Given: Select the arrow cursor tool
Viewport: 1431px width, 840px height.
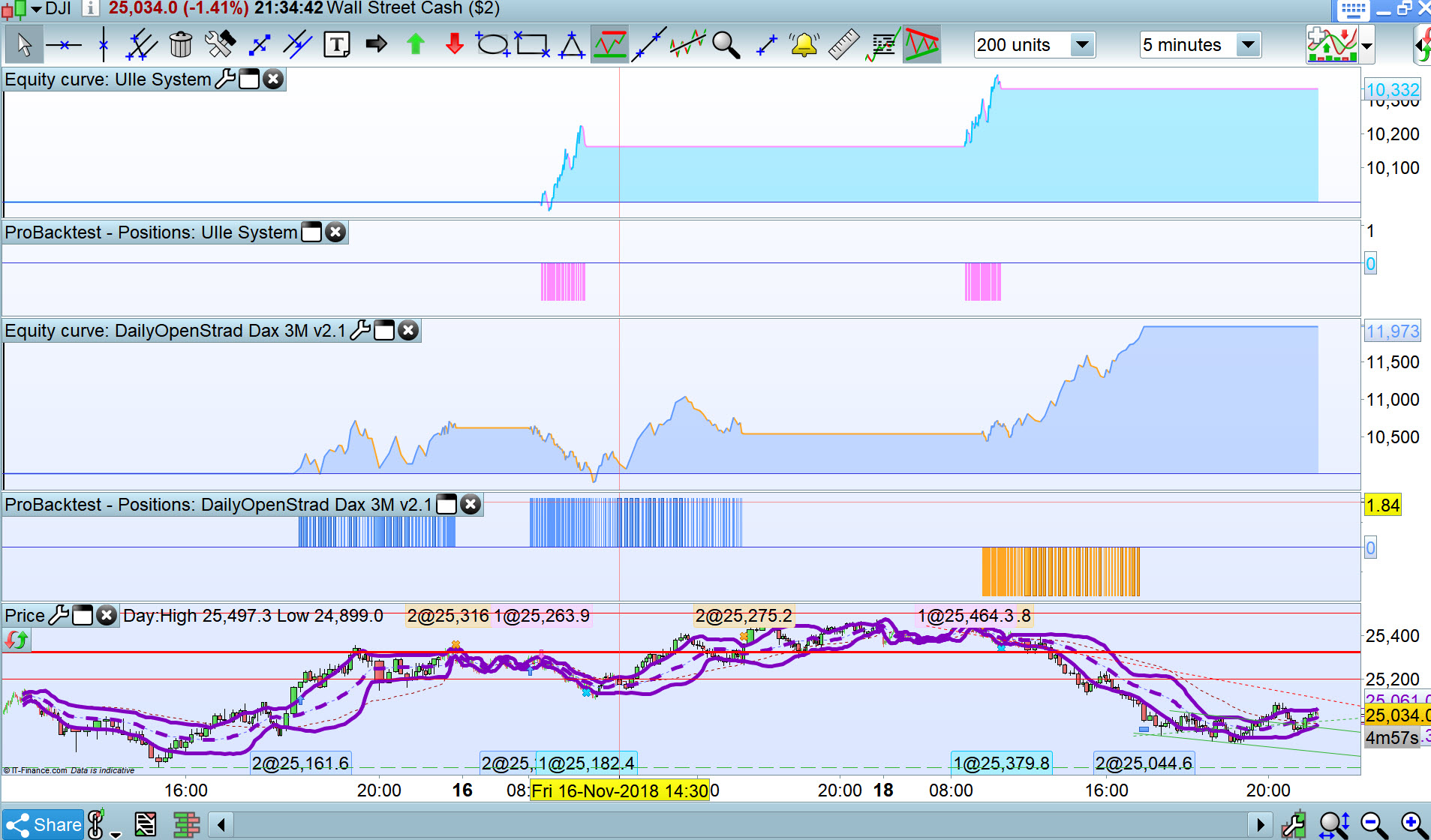Looking at the screenshot, I should pyautogui.click(x=24, y=45).
